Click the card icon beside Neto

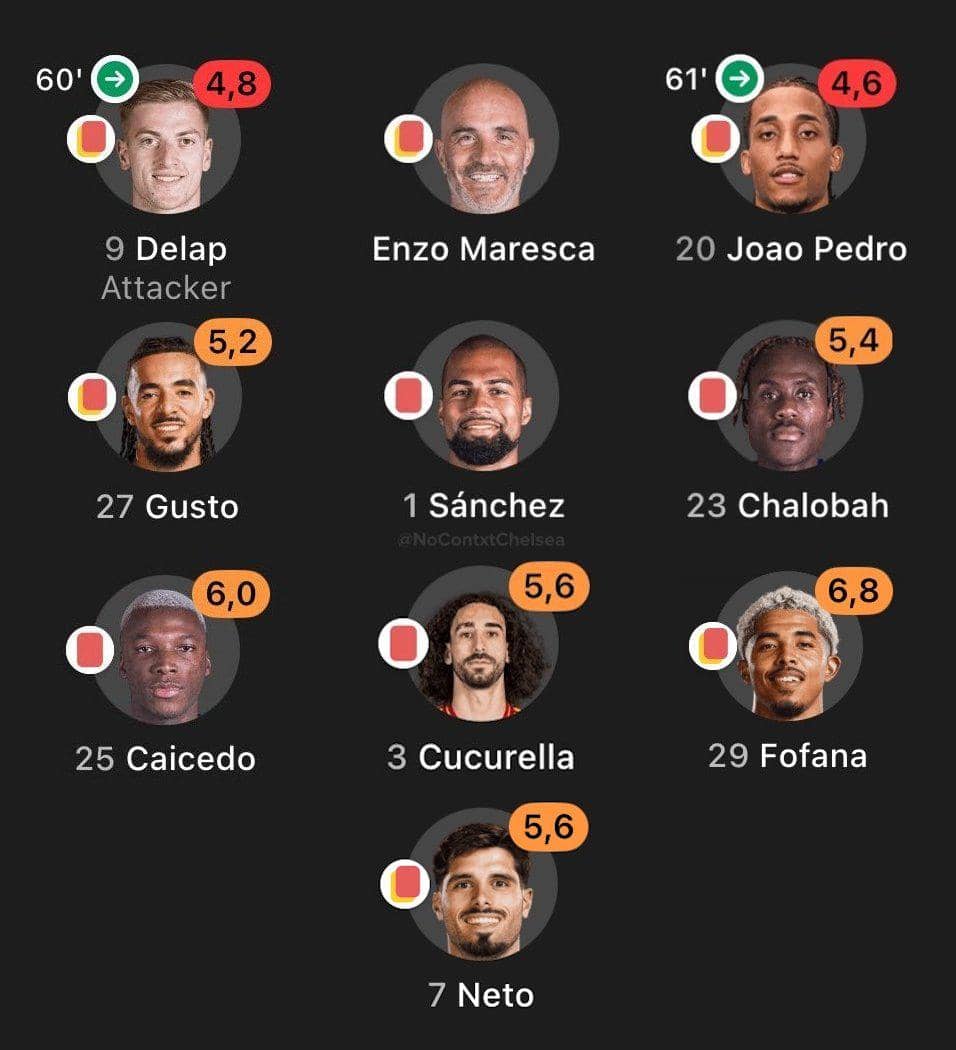pyautogui.click(x=406, y=884)
